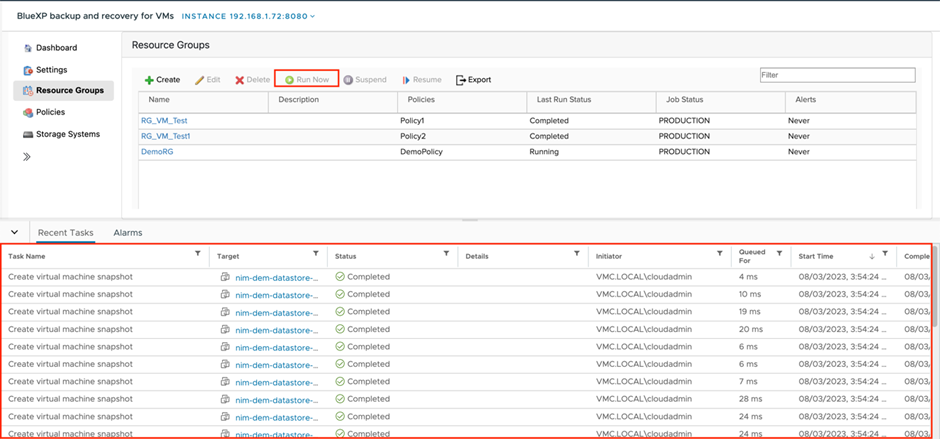Click target VM icon in 28 ms row
940x439 pixels.
tap(225, 399)
